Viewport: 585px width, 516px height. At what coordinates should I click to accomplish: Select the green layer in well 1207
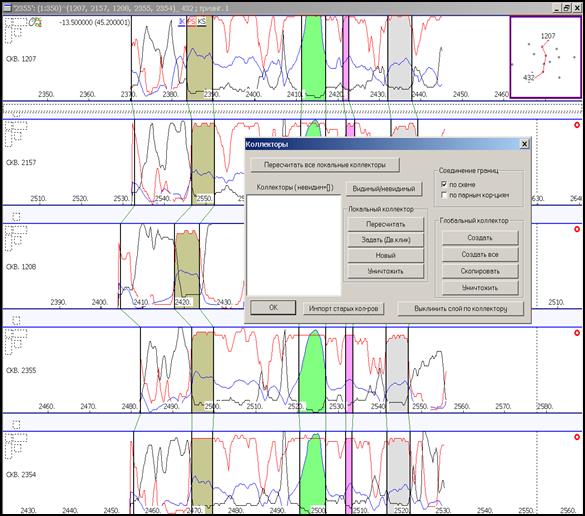(x=313, y=58)
